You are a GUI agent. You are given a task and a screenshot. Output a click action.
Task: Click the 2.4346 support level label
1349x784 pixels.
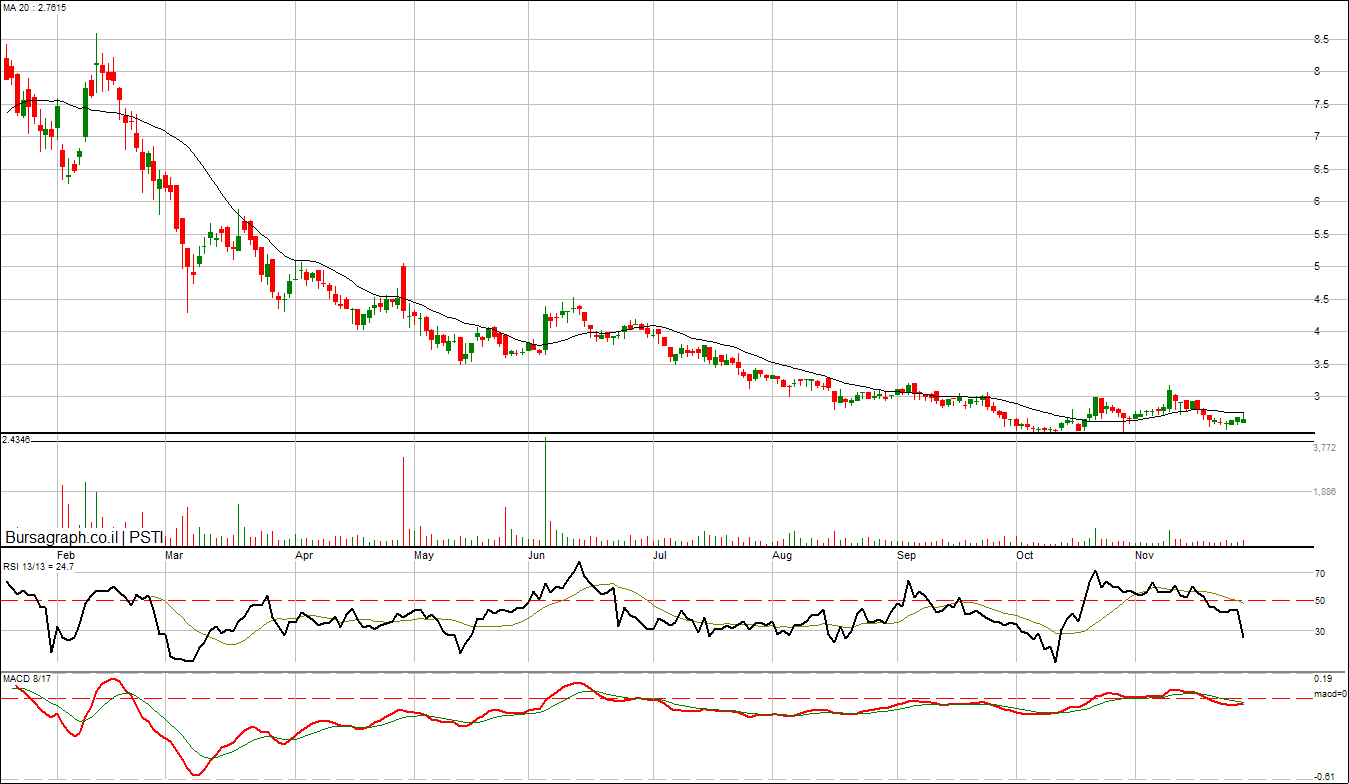point(17,440)
